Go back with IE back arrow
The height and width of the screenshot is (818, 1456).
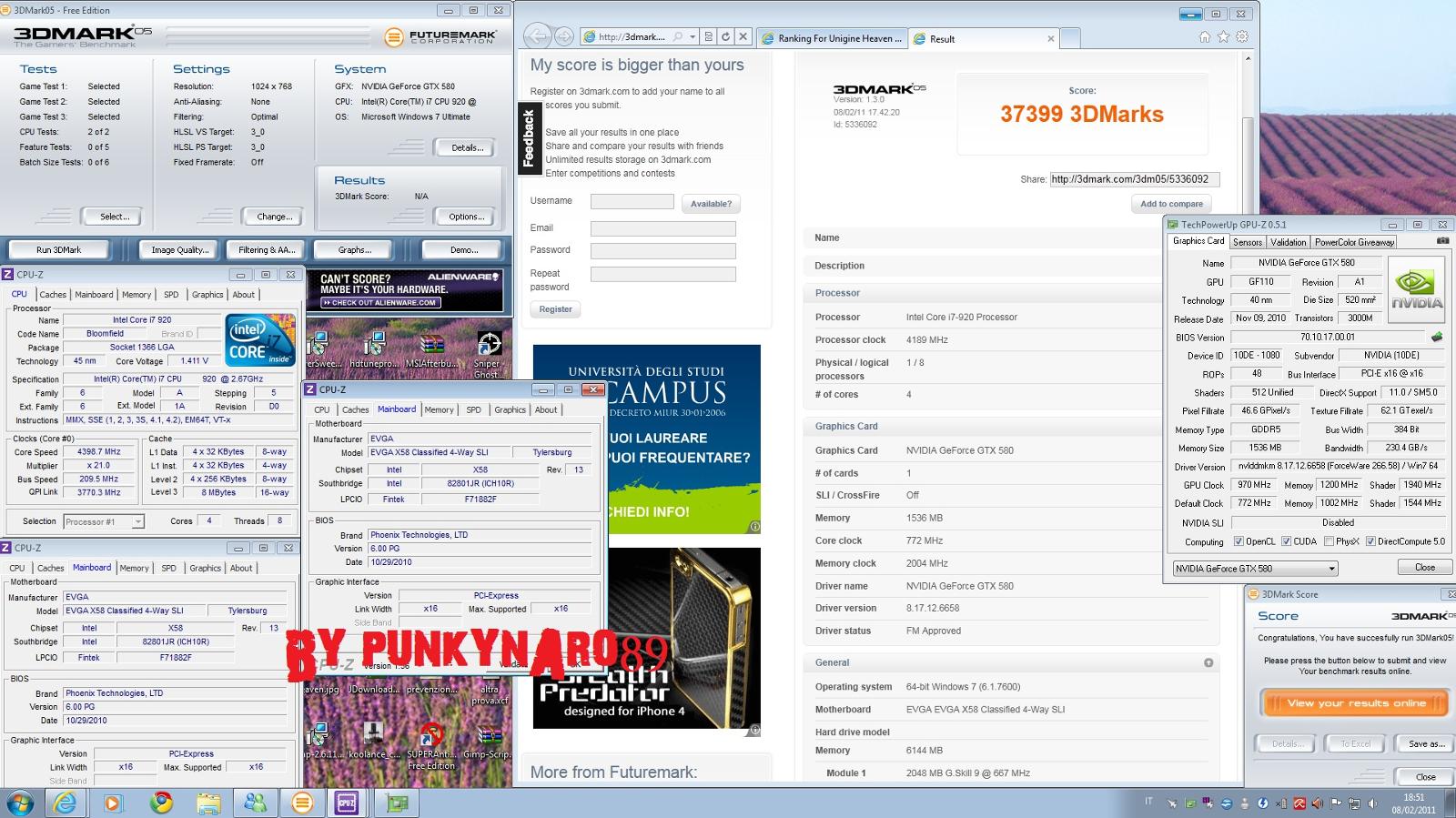[537, 36]
